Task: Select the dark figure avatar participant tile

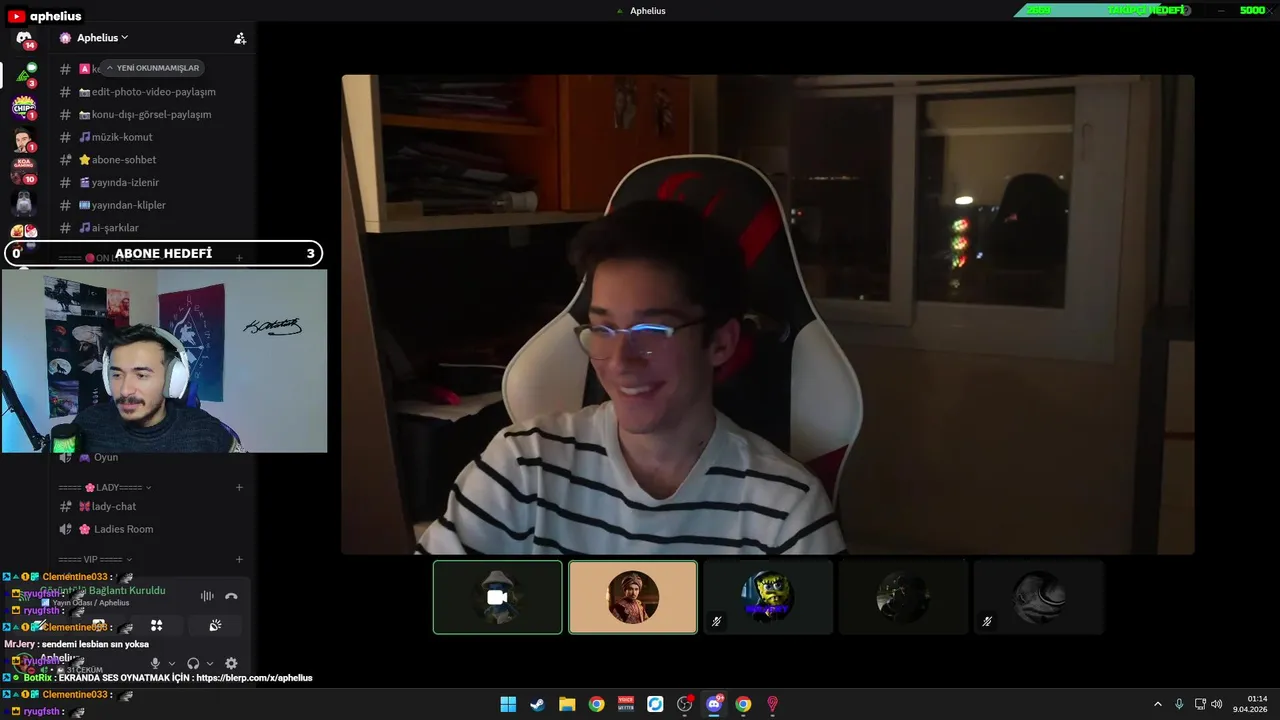Action: [x=903, y=597]
